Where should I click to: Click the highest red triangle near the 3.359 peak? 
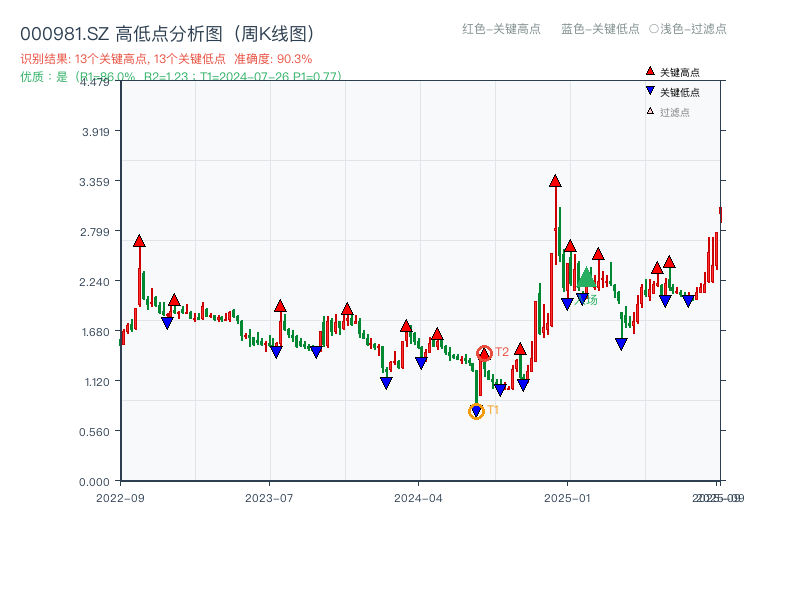pos(555,182)
